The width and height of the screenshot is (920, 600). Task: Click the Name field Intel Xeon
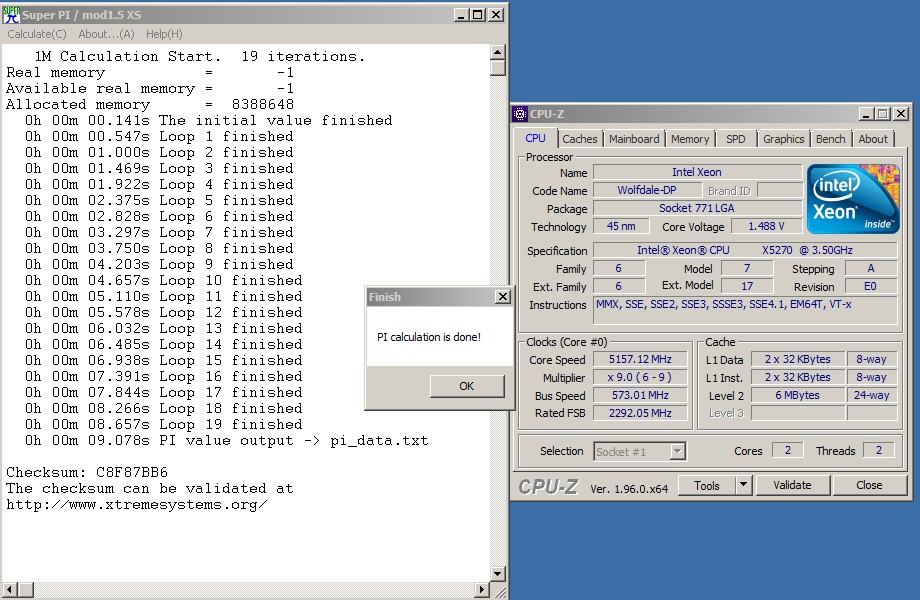point(697,172)
